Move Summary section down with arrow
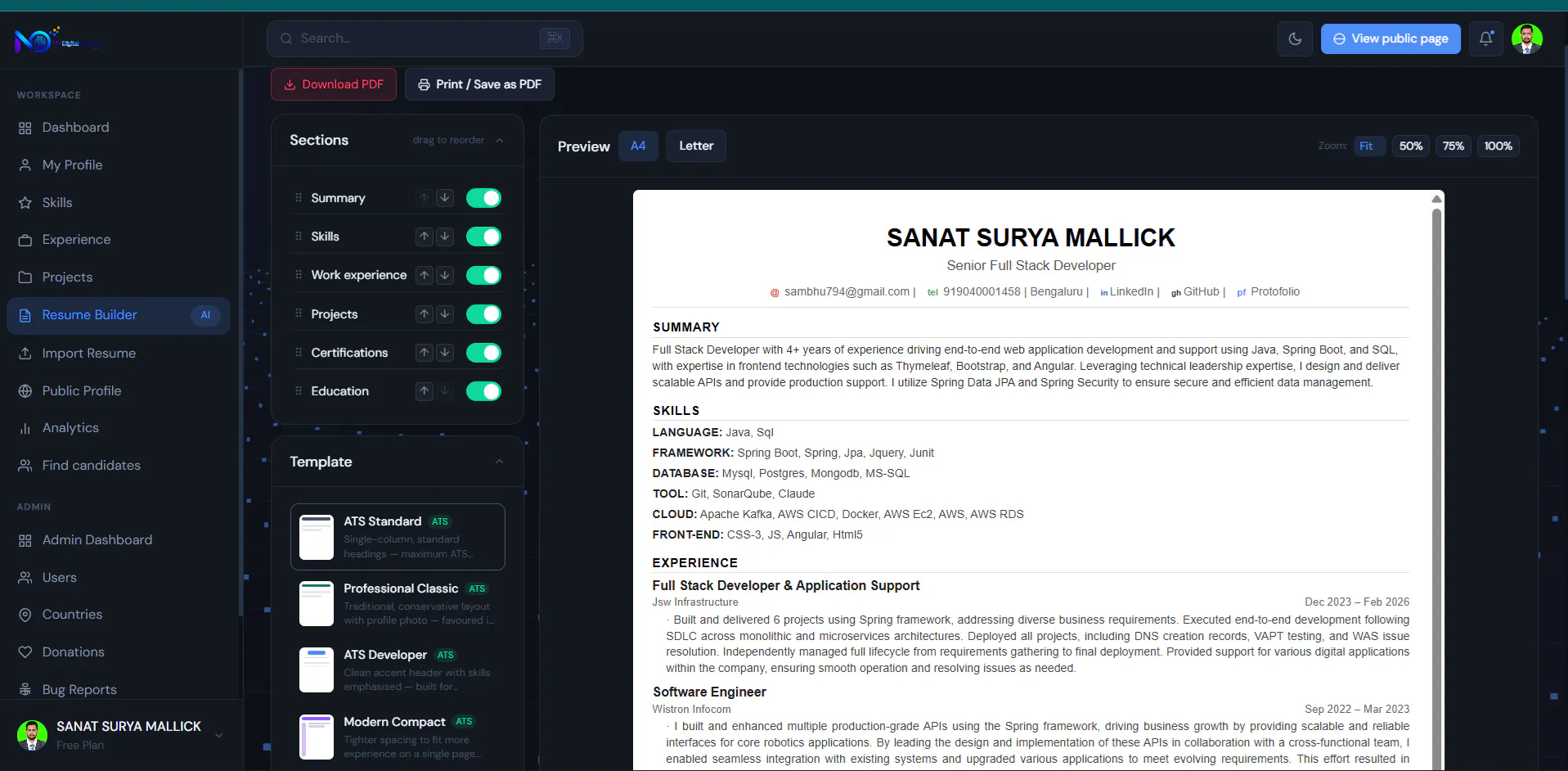Viewport: 1568px width, 771px height. (445, 198)
